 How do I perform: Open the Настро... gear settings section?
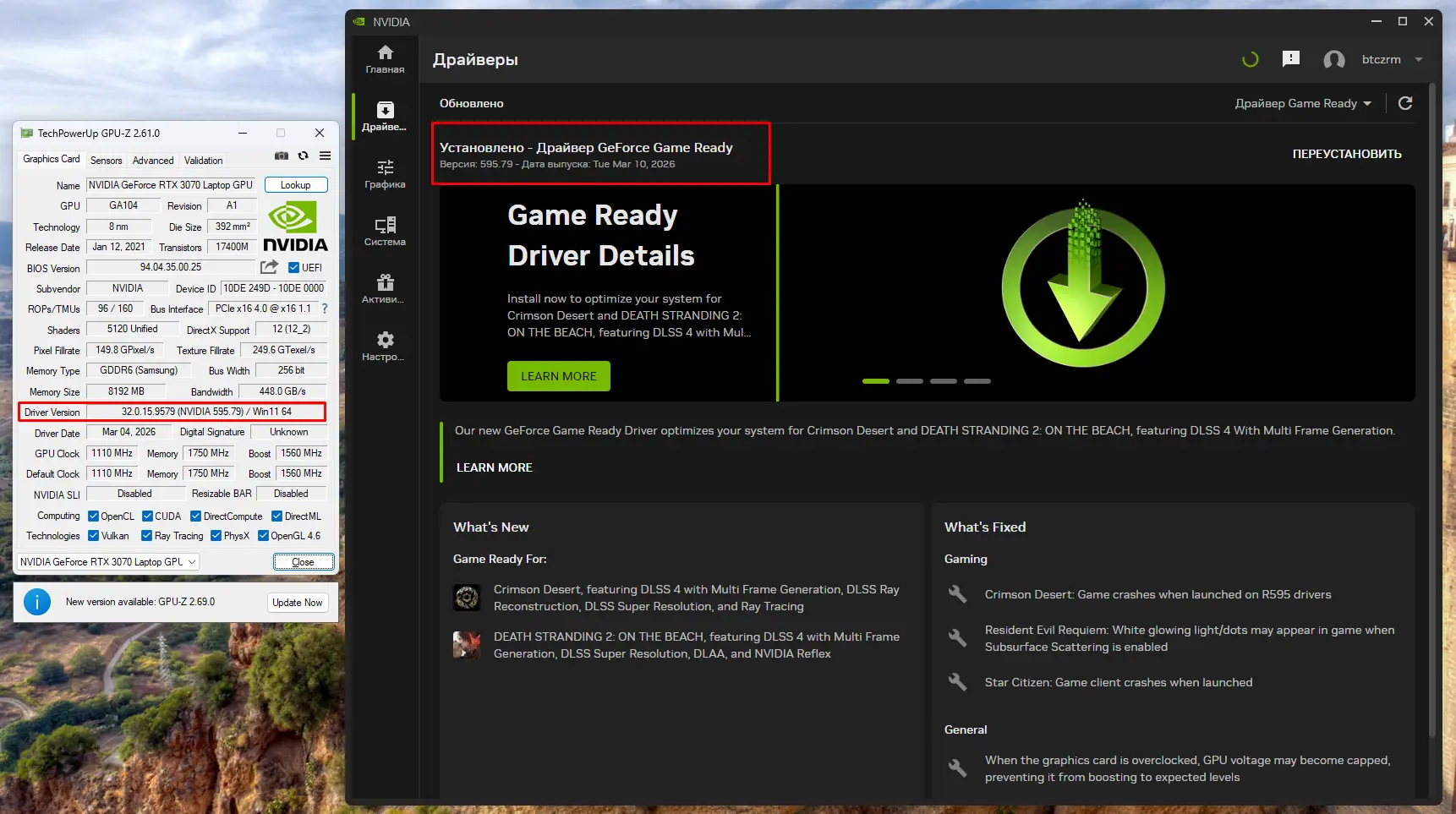[385, 347]
